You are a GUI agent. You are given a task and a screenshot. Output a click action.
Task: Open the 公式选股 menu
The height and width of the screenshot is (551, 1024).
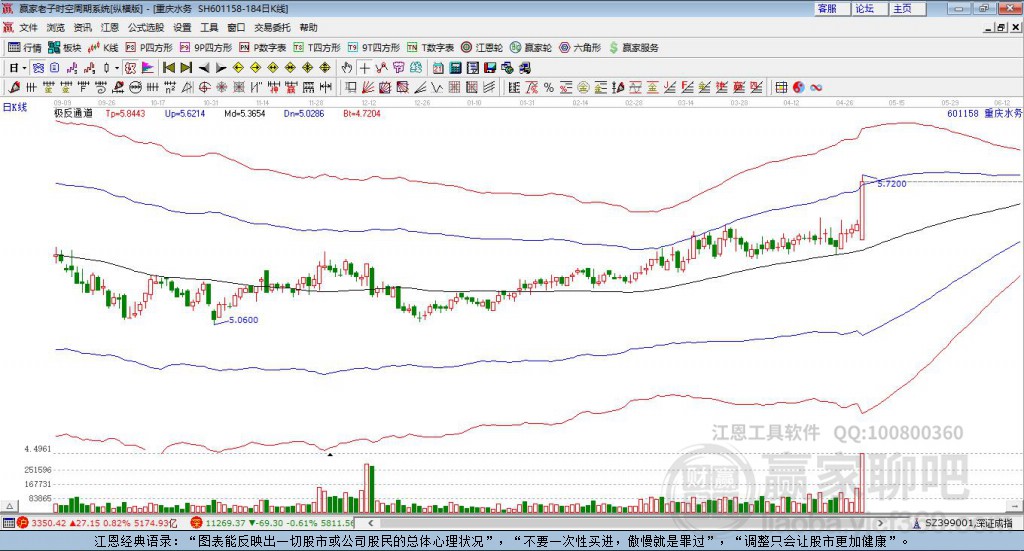click(146, 27)
